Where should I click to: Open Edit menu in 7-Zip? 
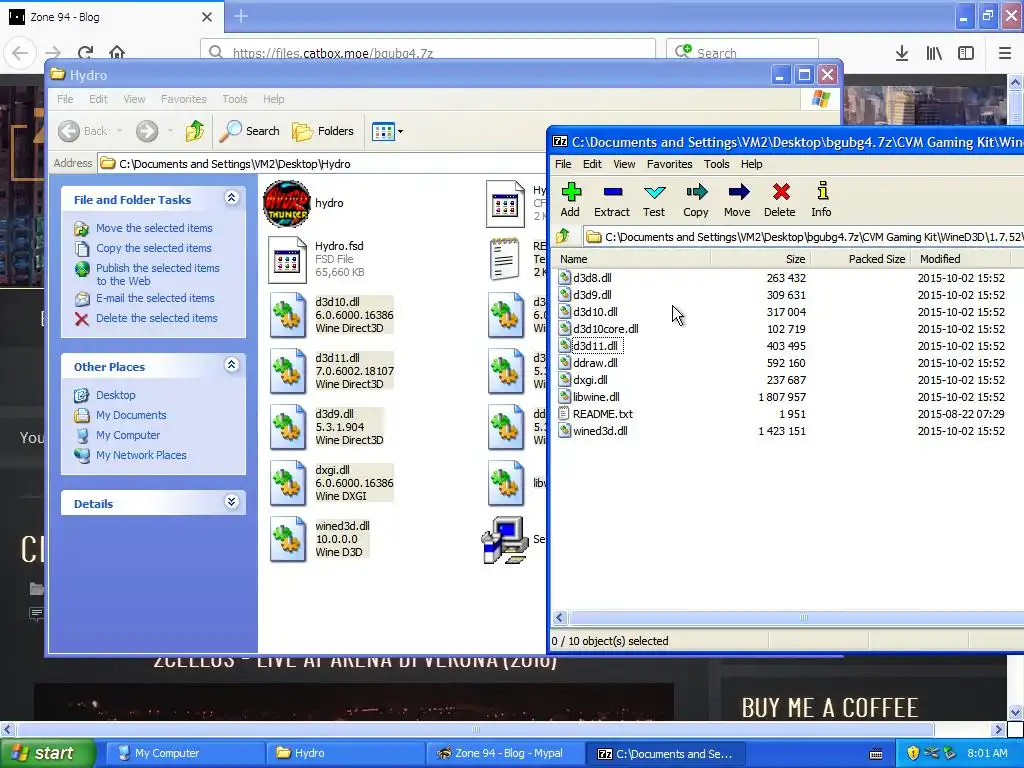(x=592, y=164)
